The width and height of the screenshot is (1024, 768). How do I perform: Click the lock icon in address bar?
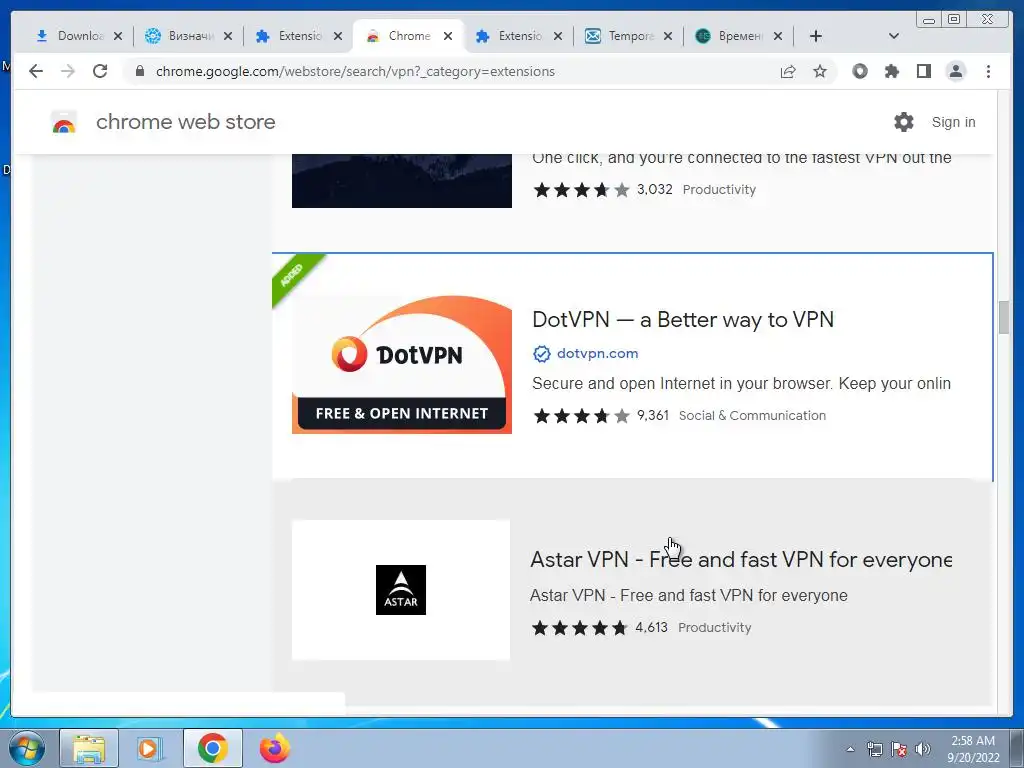140,71
